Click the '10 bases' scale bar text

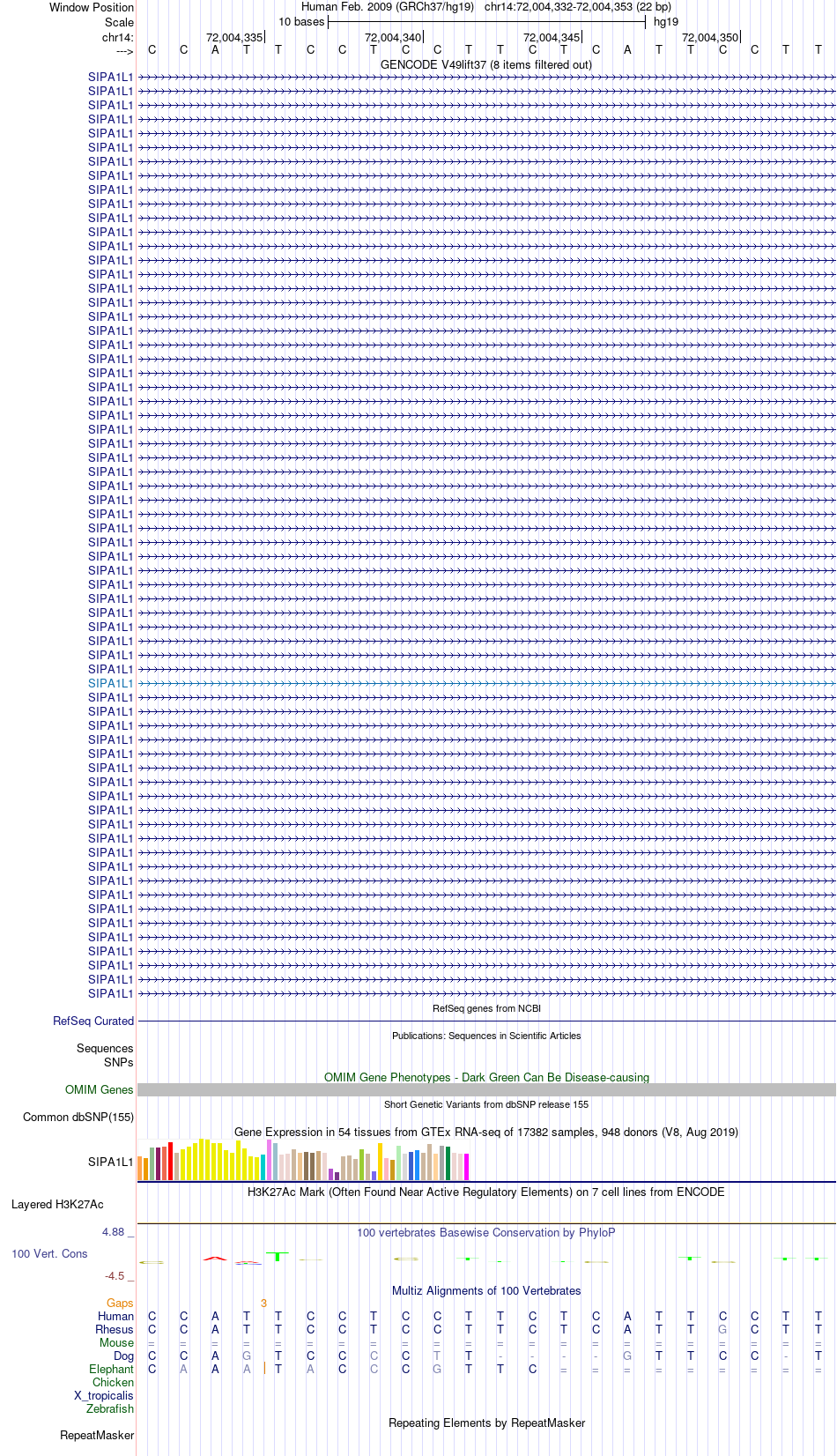coord(301,22)
